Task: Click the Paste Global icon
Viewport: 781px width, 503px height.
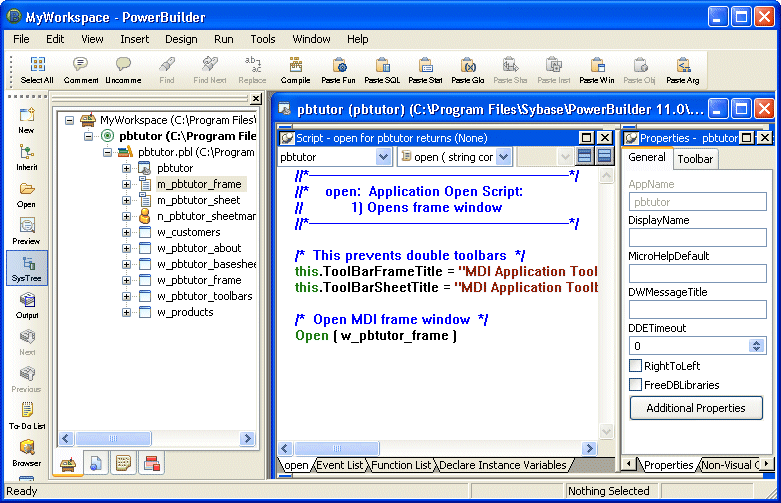Action: tap(468, 70)
